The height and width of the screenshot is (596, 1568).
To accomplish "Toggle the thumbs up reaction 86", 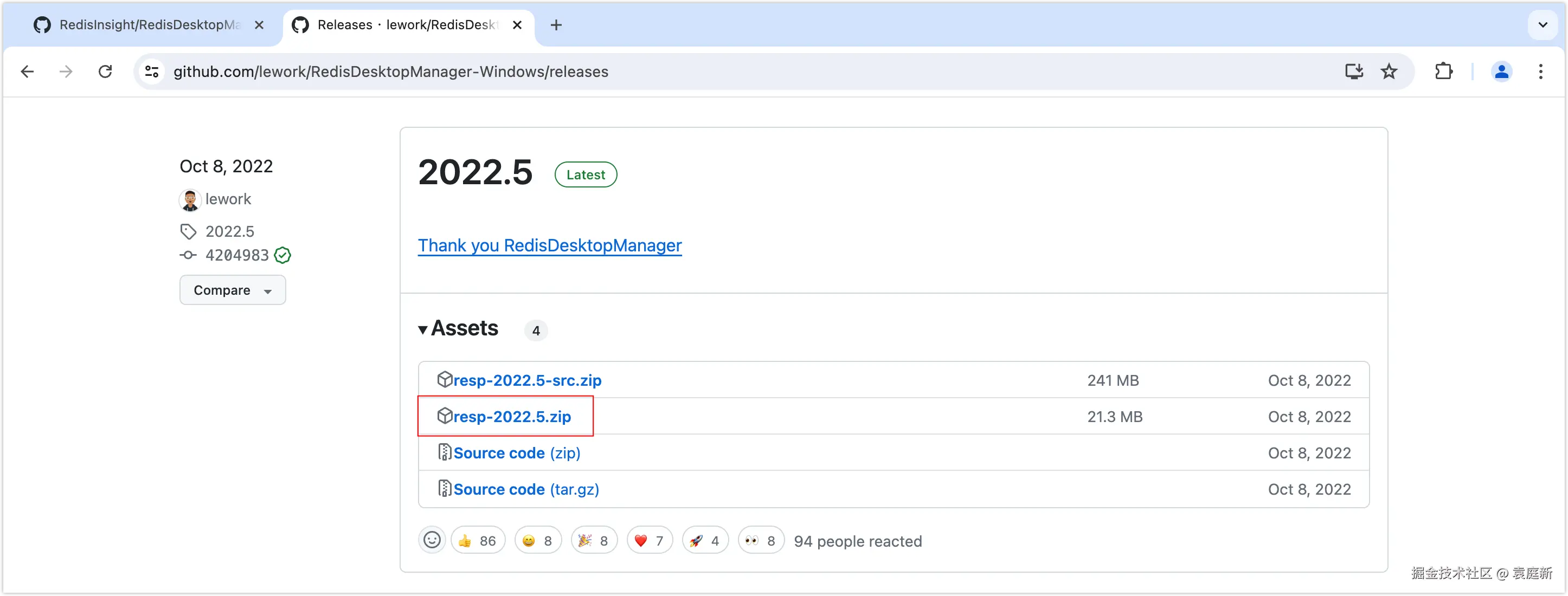I will 478,540.
